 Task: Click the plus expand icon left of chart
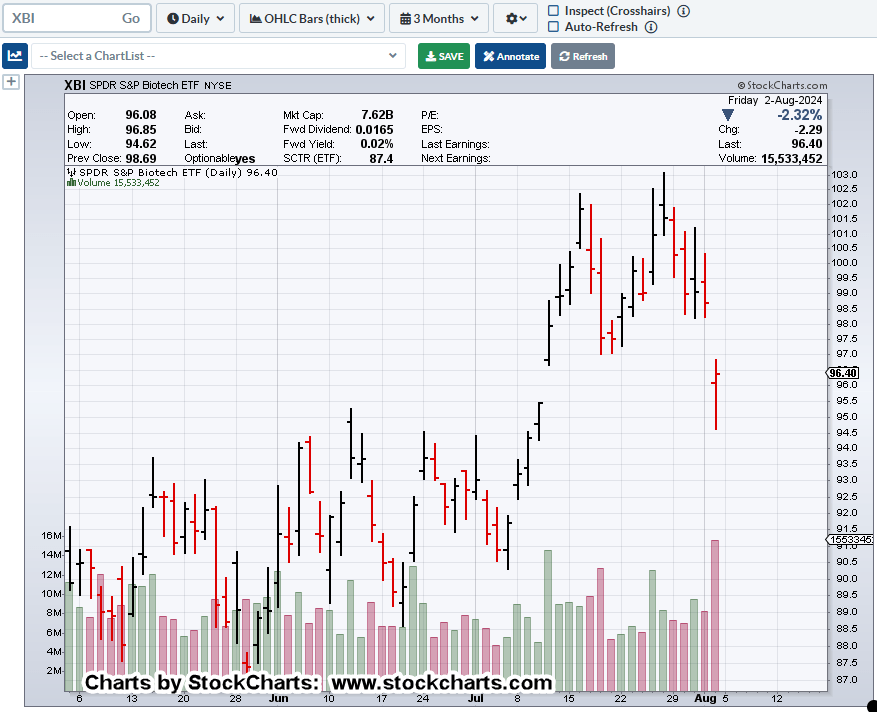[11, 82]
